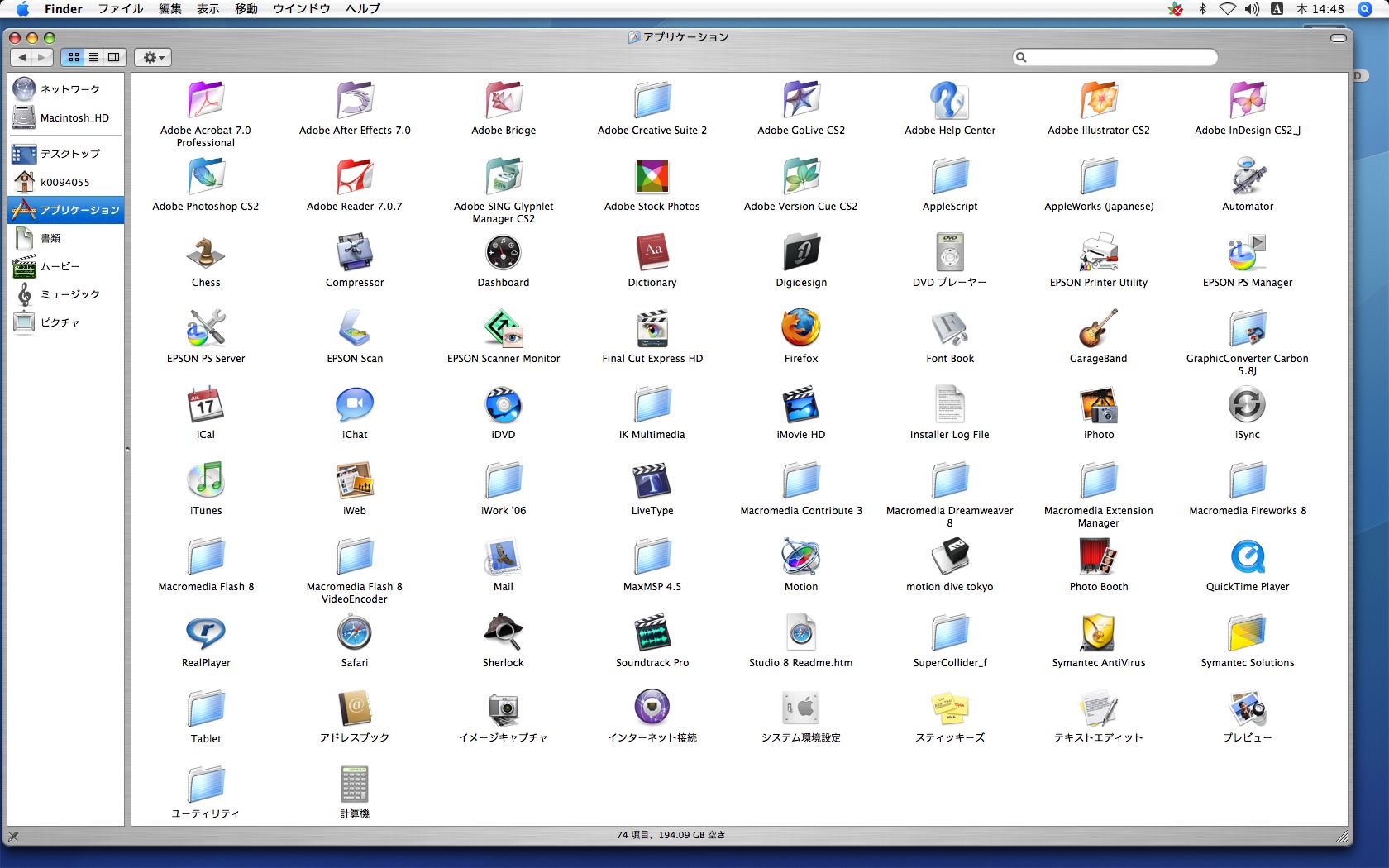Select the iMovie HD icon

coord(801,405)
